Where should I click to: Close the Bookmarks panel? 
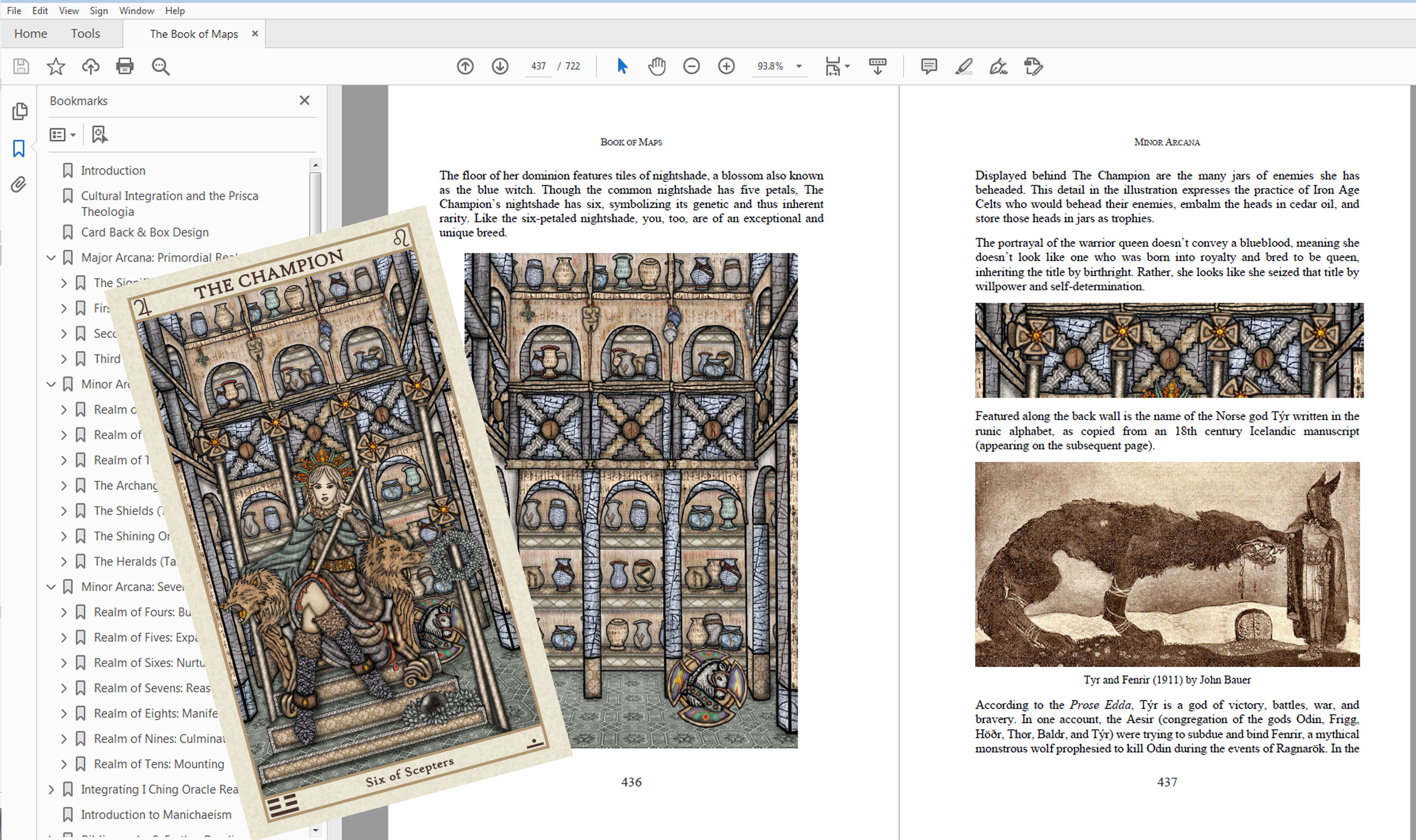point(305,100)
